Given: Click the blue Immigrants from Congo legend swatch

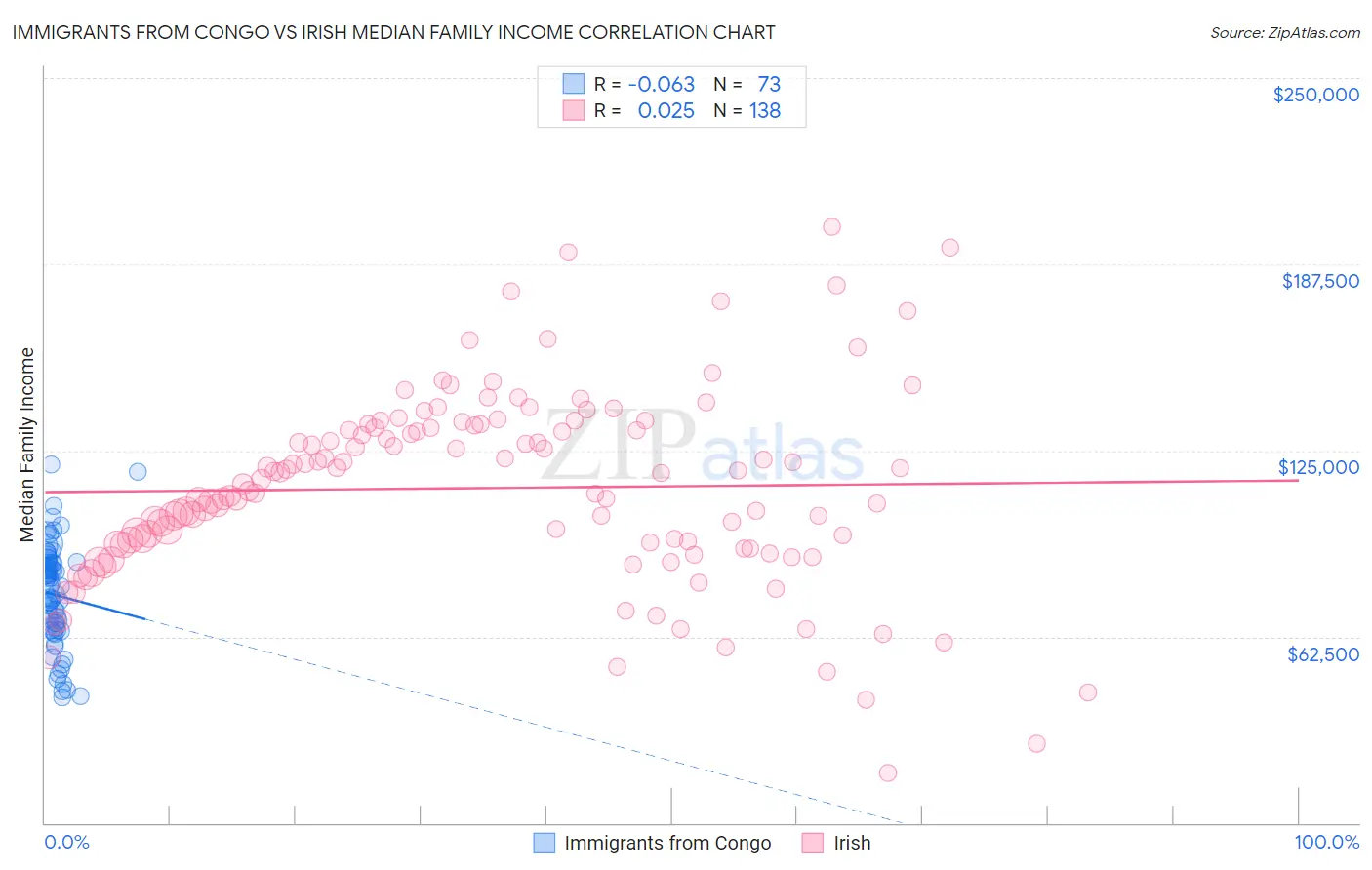Looking at the screenshot, I should (545, 843).
